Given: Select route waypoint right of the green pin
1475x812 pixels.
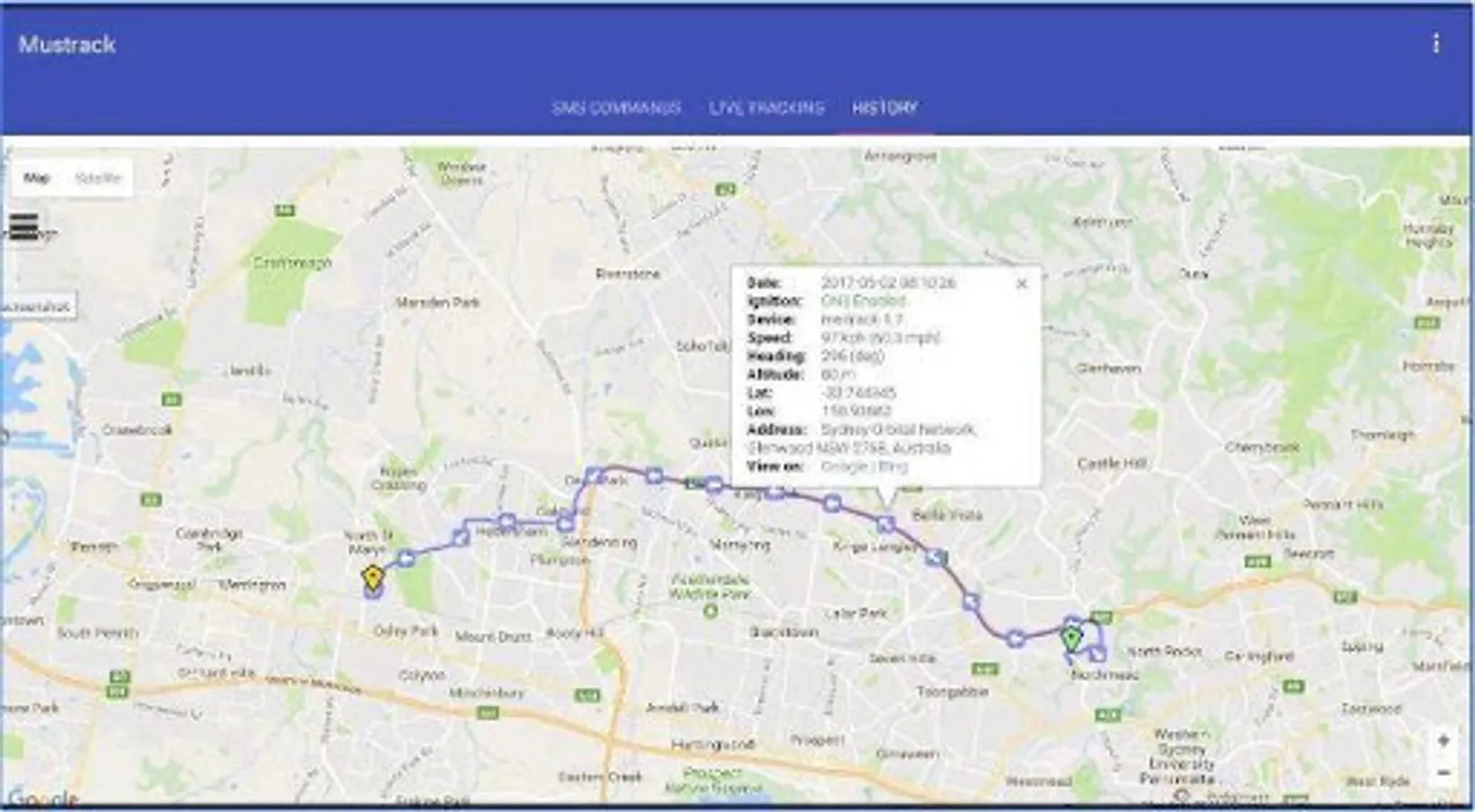Looking at the screenshot, I should (1099, 653).
